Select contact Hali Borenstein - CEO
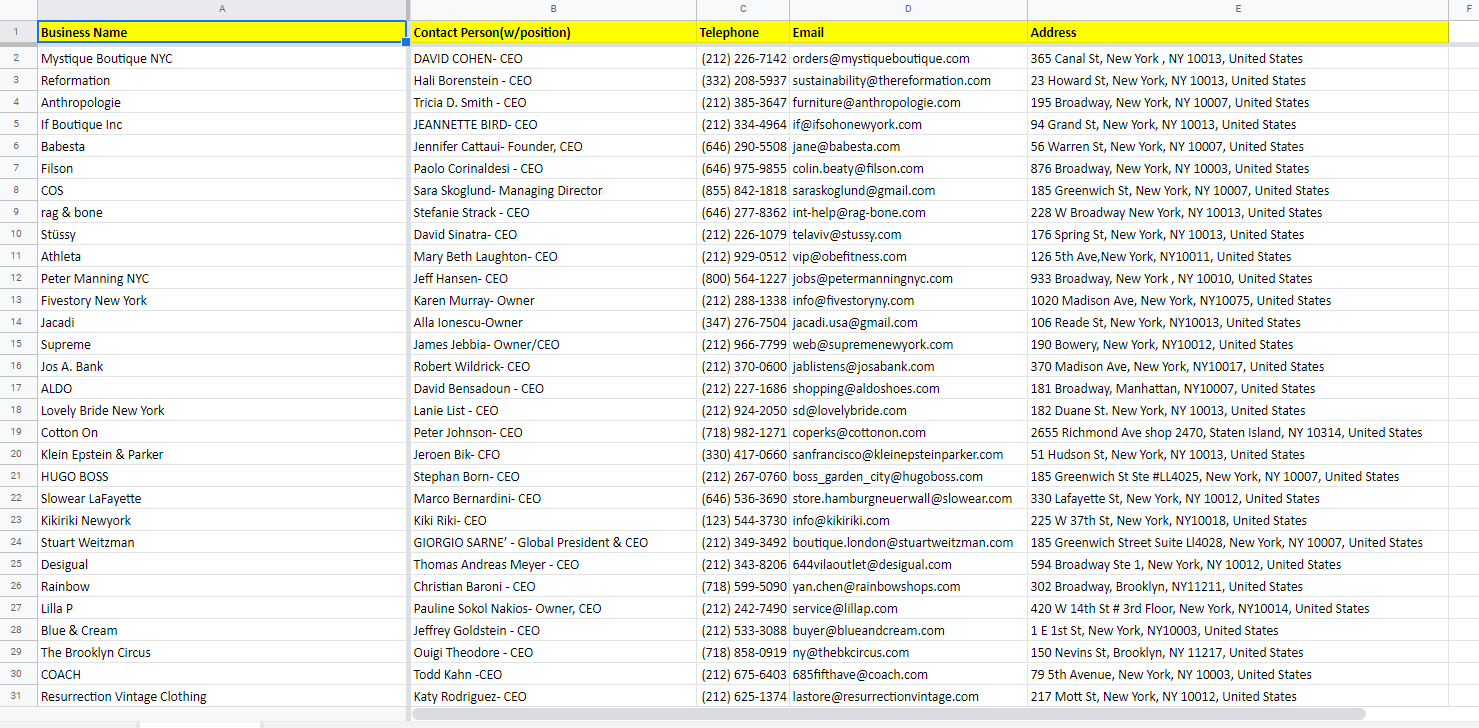The image size is (1479, 728). click(x=552, y=80)
